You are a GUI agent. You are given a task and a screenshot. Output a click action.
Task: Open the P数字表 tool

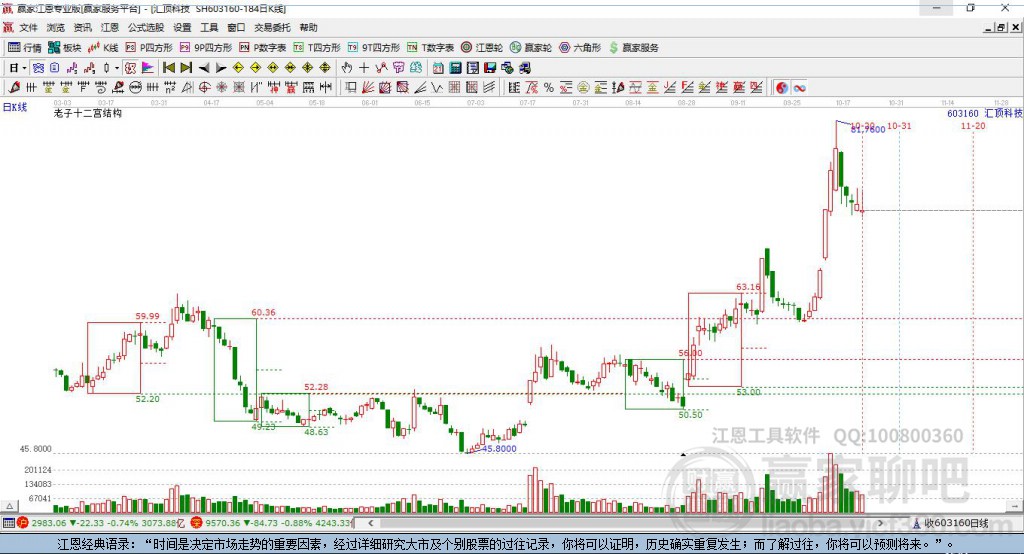click(263, 48)
